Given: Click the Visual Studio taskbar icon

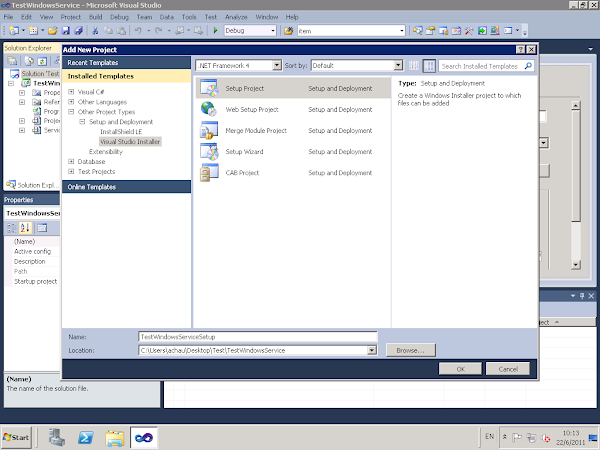Looking at the screenshot, I should 144,437.
